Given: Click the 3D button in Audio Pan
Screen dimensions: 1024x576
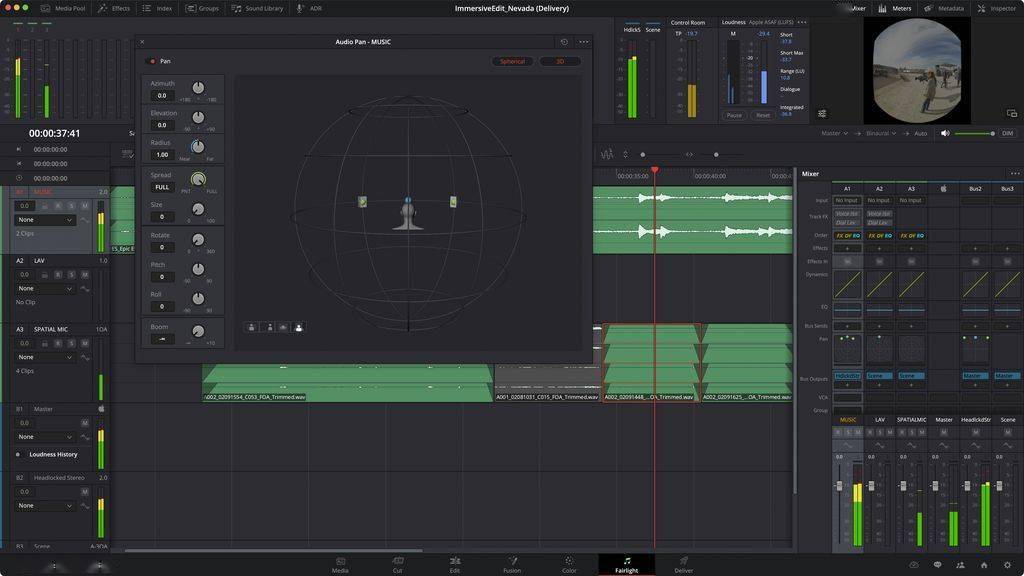Looking at the screenshot, I should [x=560, y=61].
